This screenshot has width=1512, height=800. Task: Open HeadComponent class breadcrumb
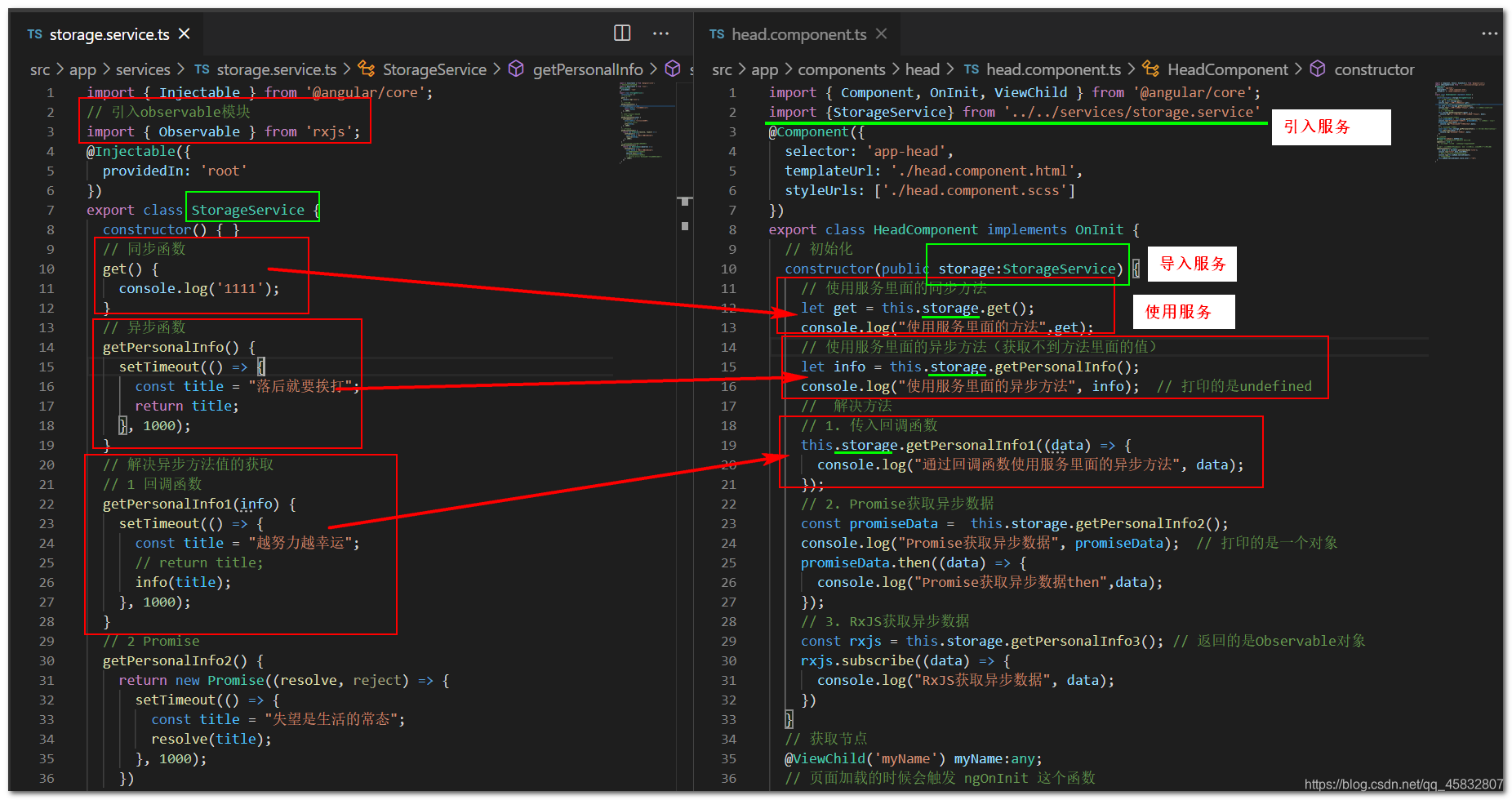[x=1228, y=70]
